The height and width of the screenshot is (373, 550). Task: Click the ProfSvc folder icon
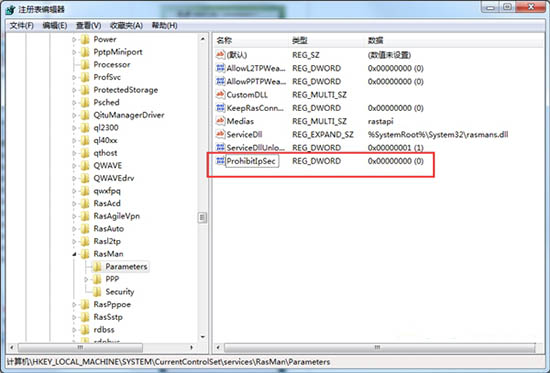[x=85, y=77]
